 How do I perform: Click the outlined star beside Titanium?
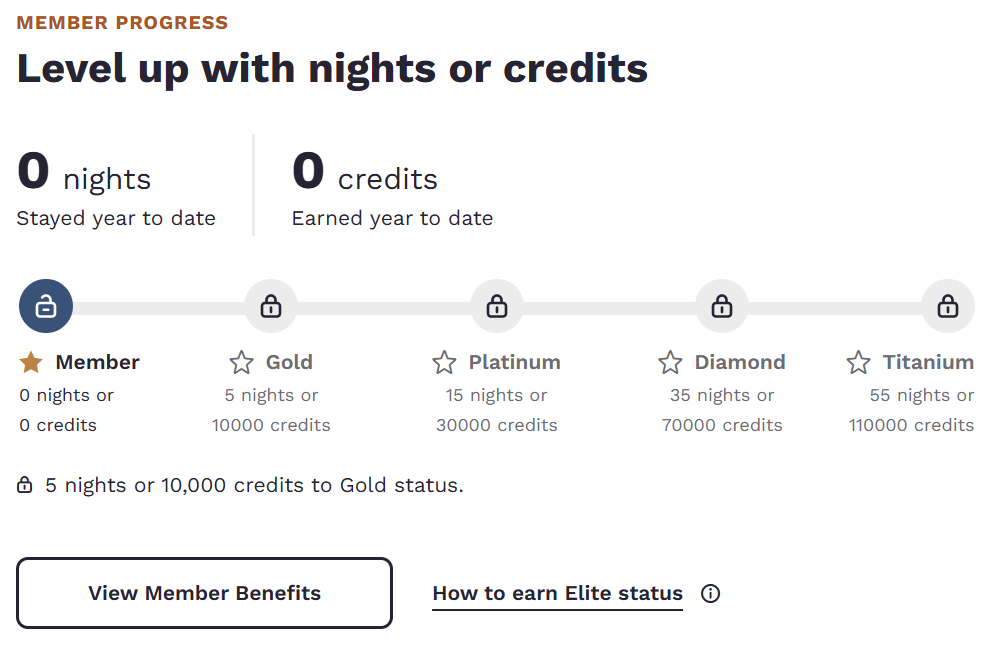point(858,362)
